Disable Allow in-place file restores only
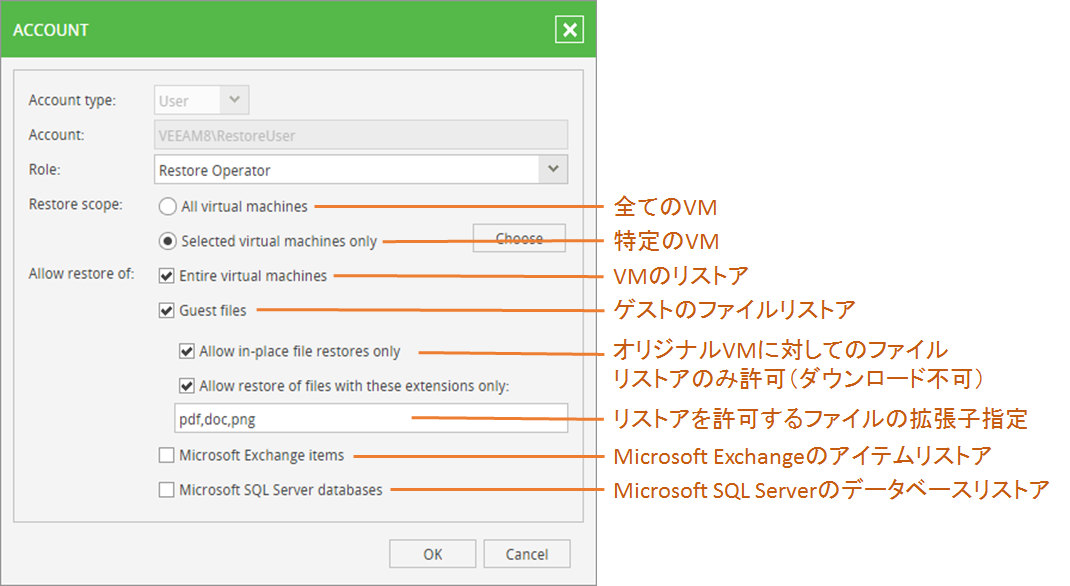1070x586 pixels. [x=186, y=351]
